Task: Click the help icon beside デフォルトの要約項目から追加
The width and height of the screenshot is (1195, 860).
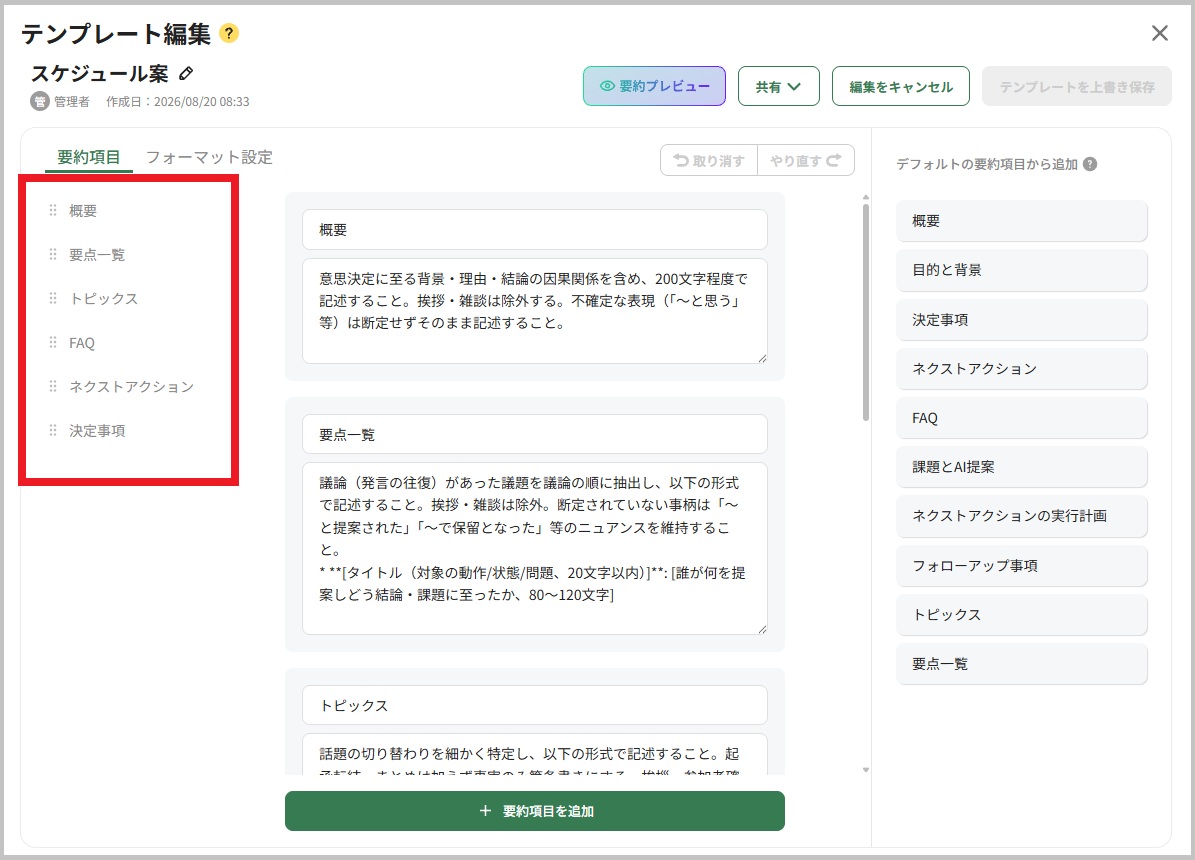Action: pos(1090,164)
